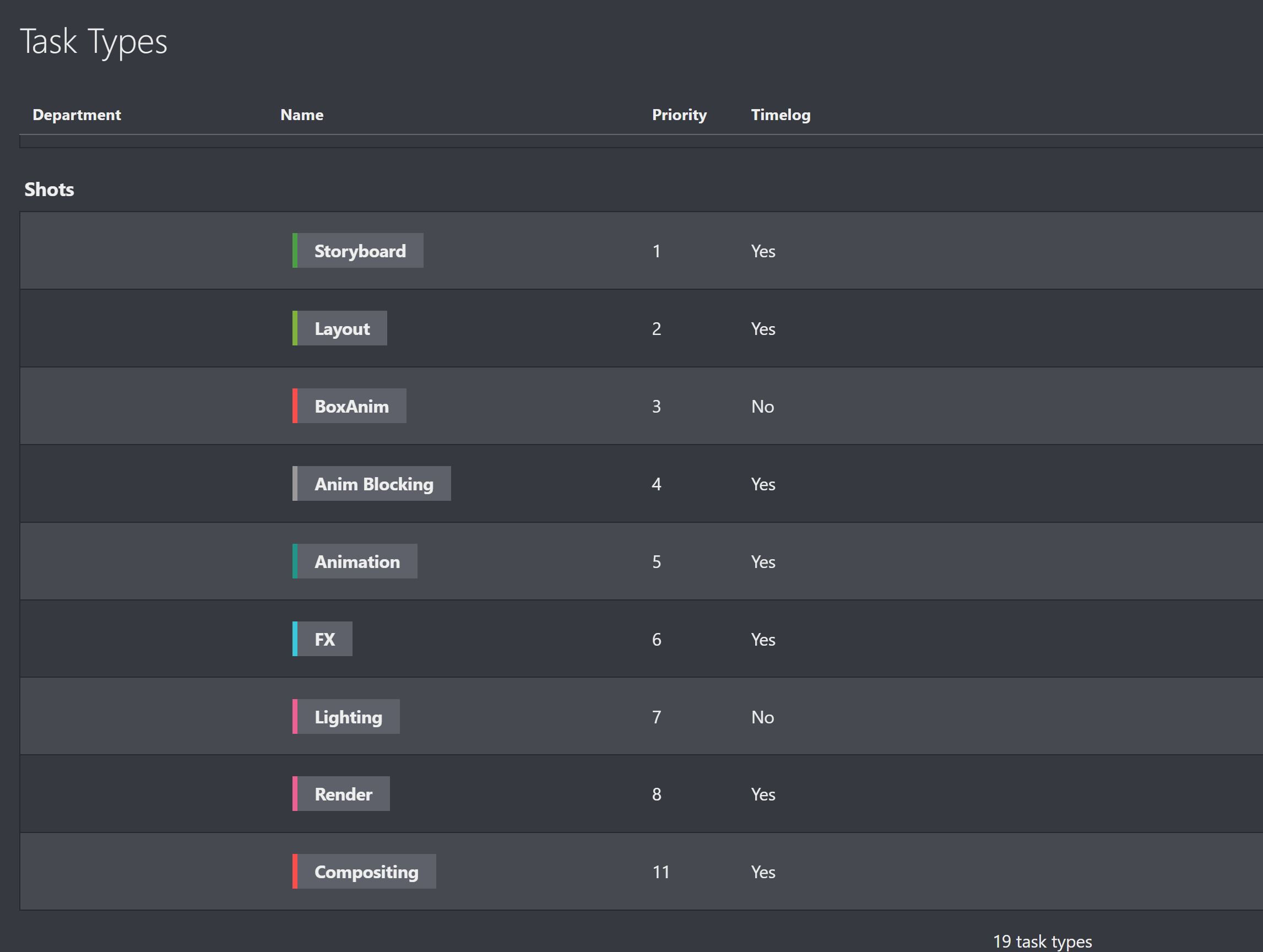Image resolution: width=1263 pixels, height=952 pixels.
Task: Select the FX task type badge
Action: click(322, 639)
